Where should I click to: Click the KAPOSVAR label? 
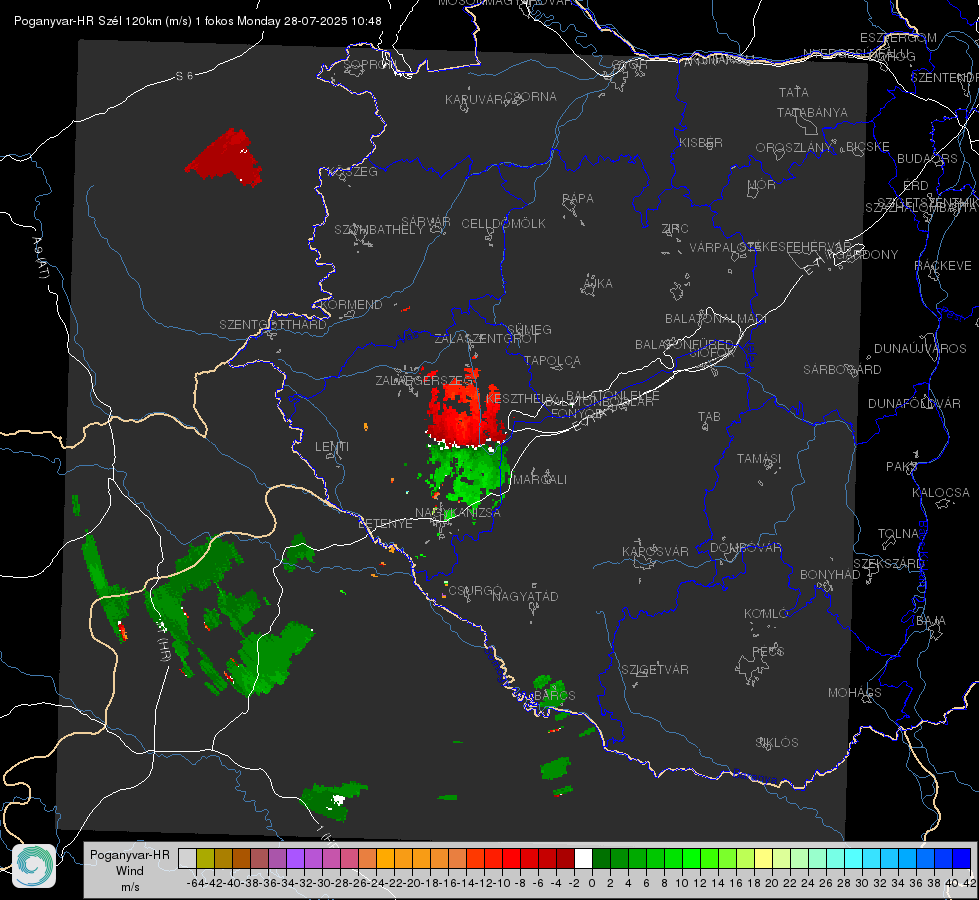655,552
